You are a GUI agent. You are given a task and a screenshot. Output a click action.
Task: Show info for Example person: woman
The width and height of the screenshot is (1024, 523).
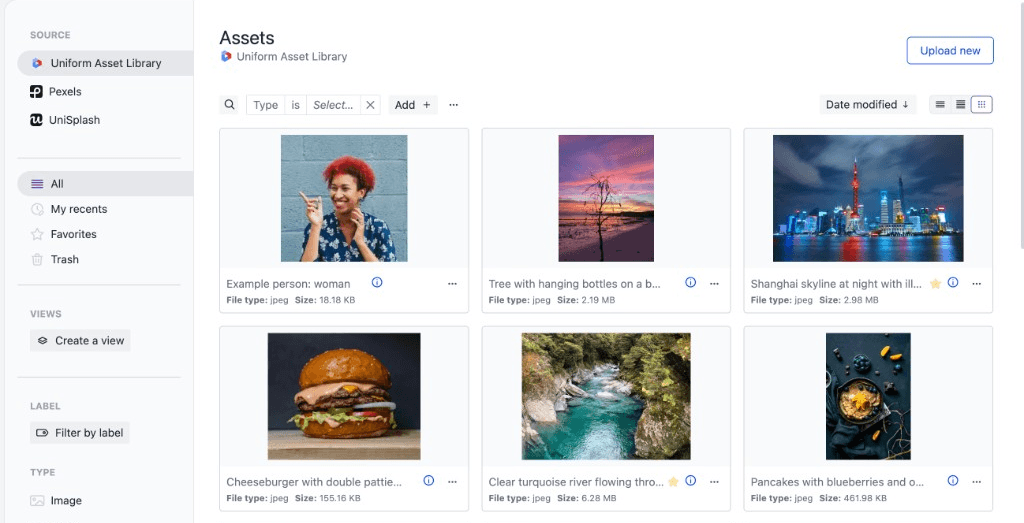pos(377,283)
